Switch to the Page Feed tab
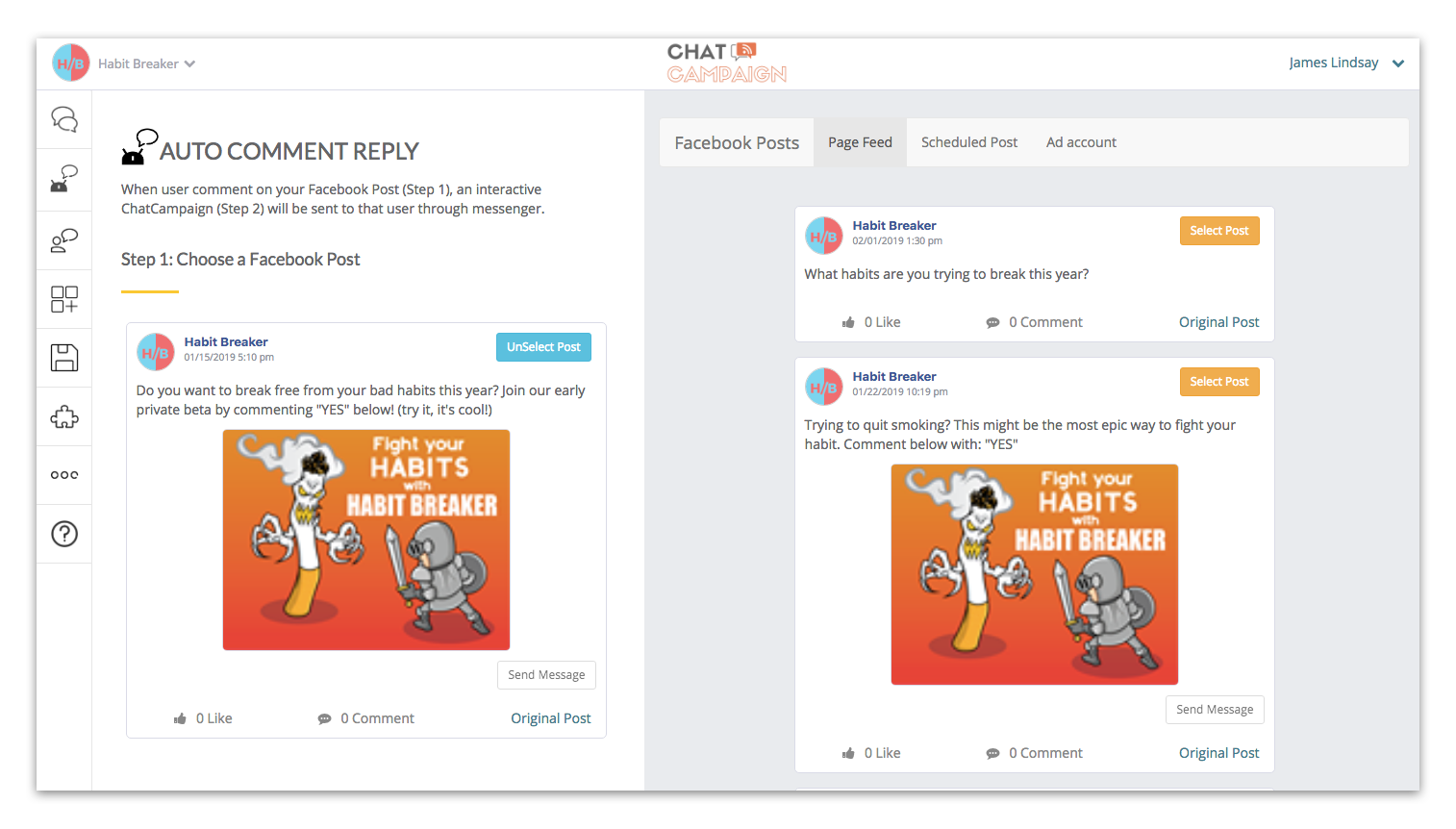This screenshot has height=829, width=1456. [860, 142]
